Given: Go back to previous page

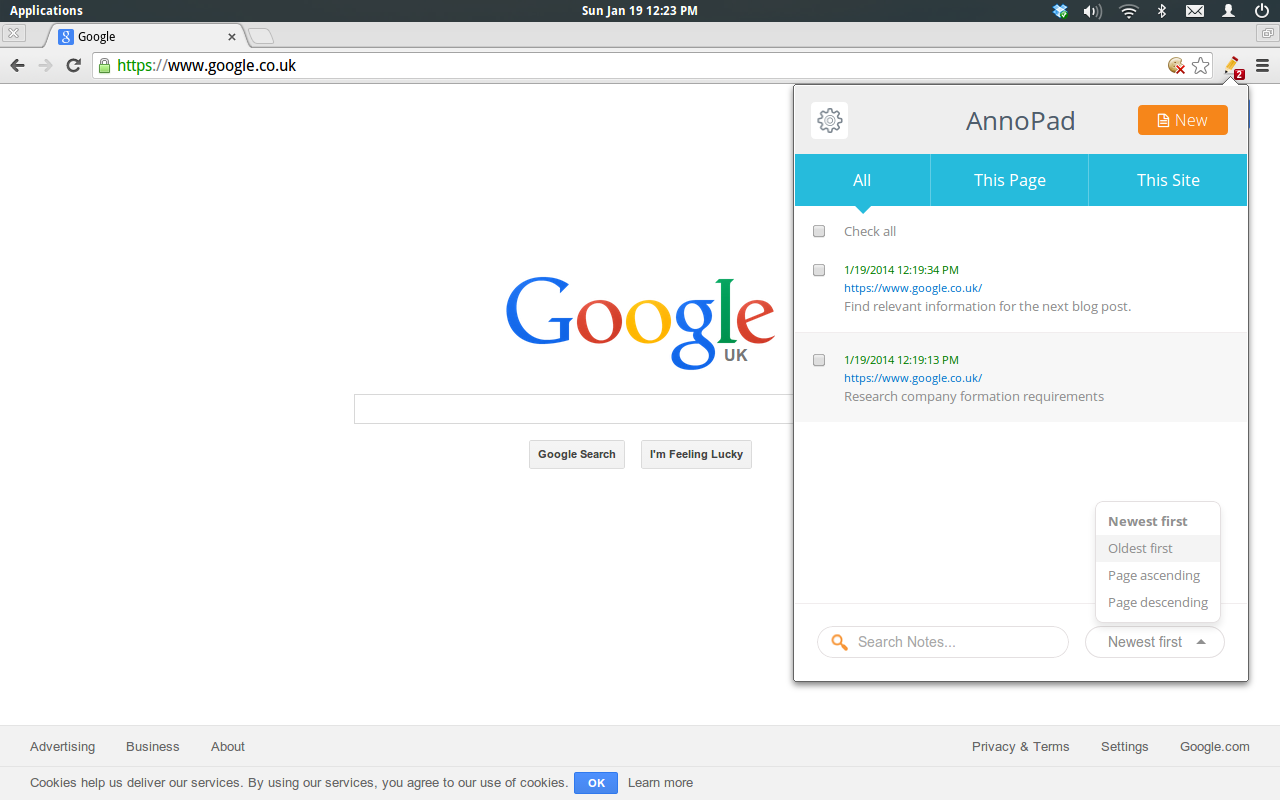Looking at the screenshot, I should point(17,66).
